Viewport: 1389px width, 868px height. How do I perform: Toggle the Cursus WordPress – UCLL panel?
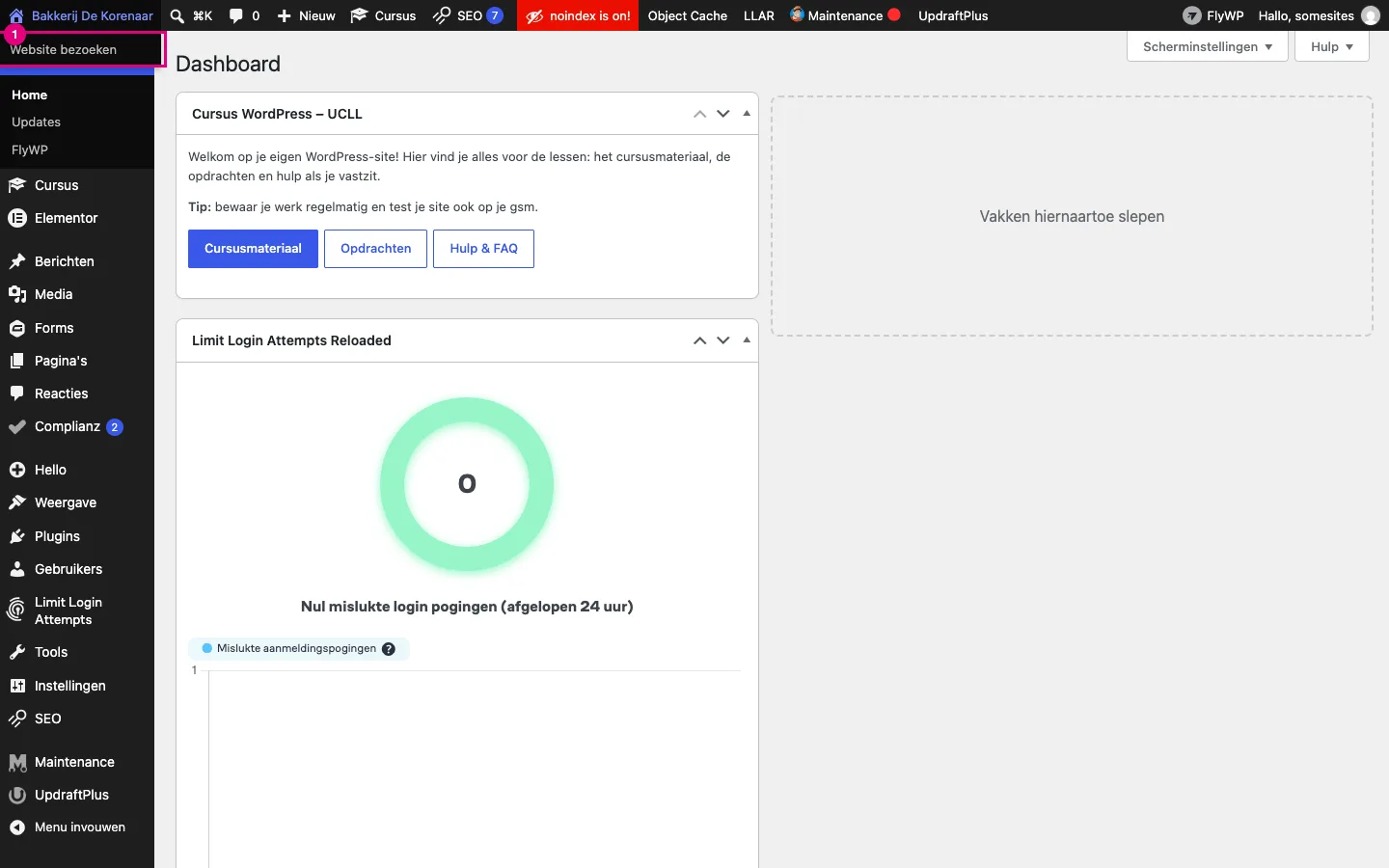coord(747,113)
